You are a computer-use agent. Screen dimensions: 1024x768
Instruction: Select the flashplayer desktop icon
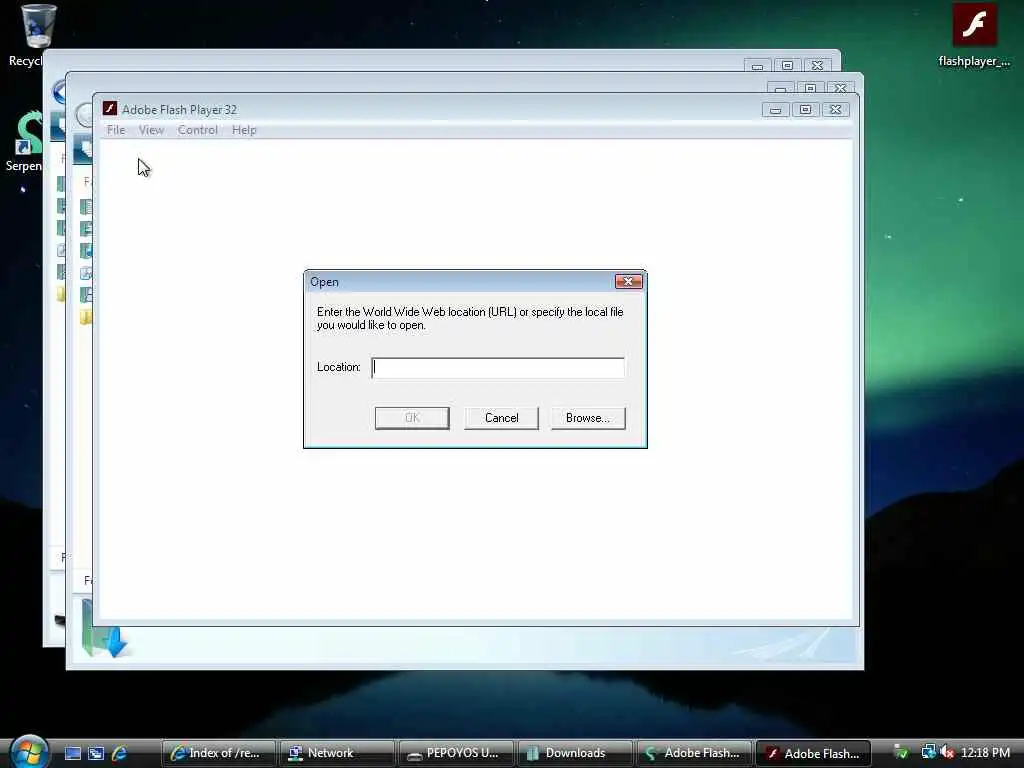pyautogui.click(x=974, y=35)
